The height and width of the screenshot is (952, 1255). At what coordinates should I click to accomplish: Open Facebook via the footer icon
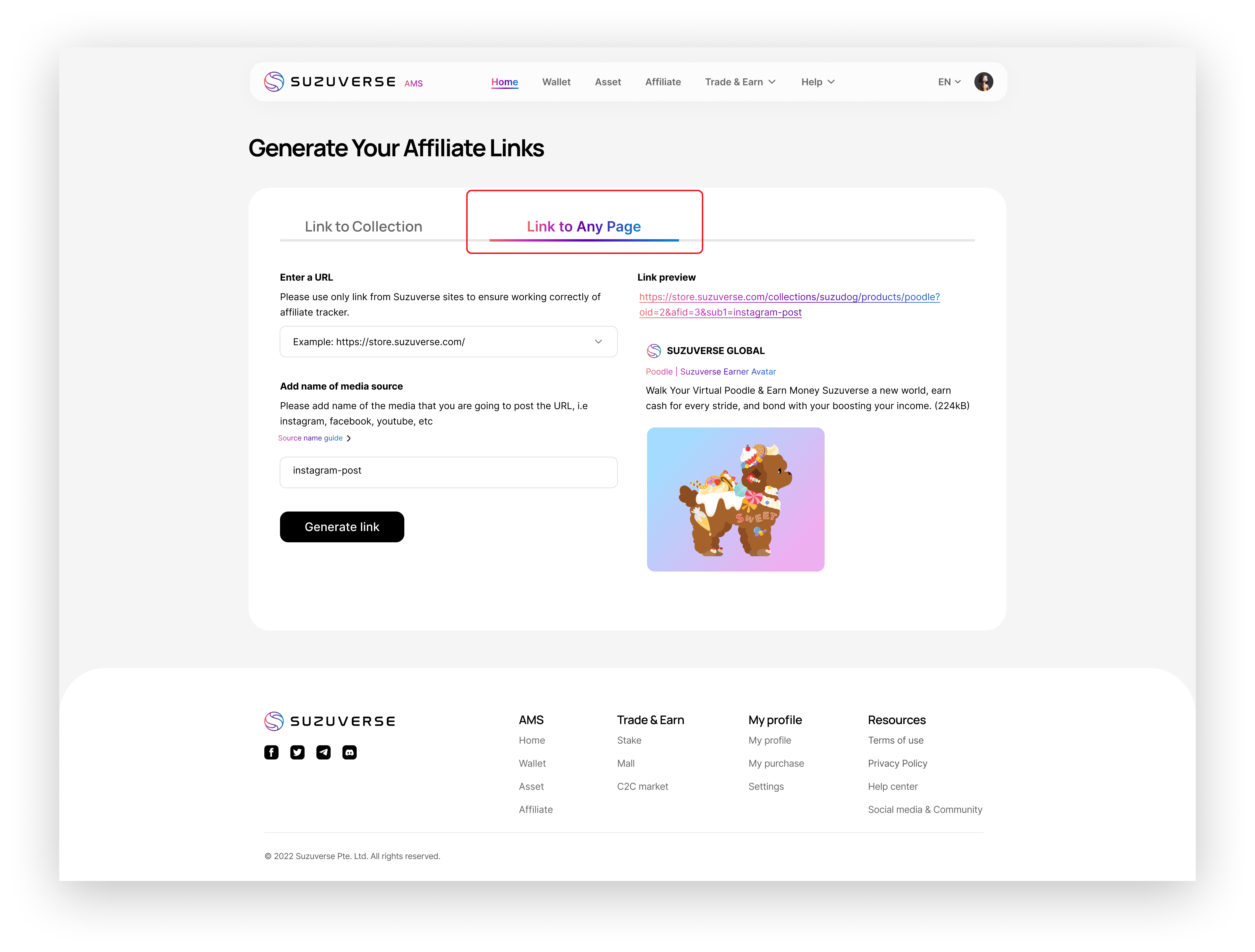tap(271, 752)
